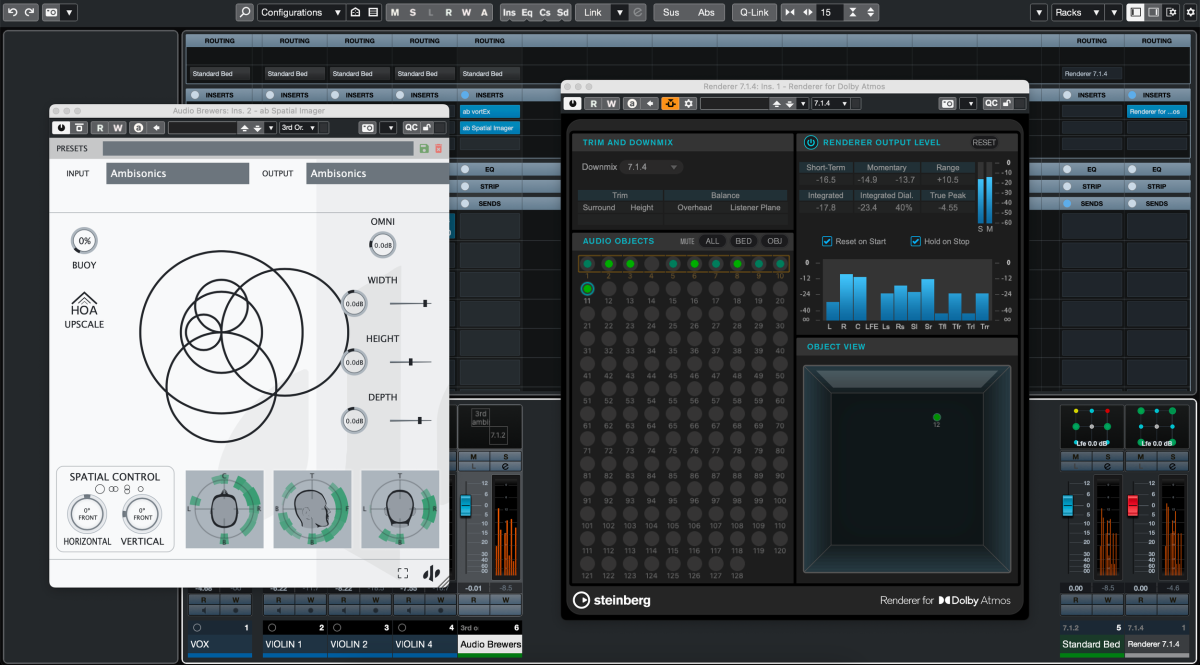
Task: Toggle global Read automation (R) in toolbar
Action: click(x=449, y=13)
